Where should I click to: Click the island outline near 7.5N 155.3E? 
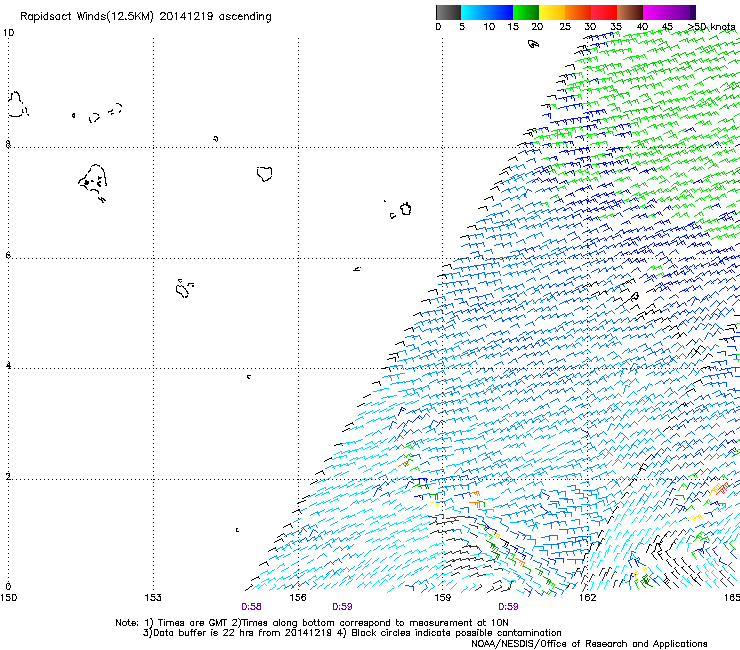point(265,174)
